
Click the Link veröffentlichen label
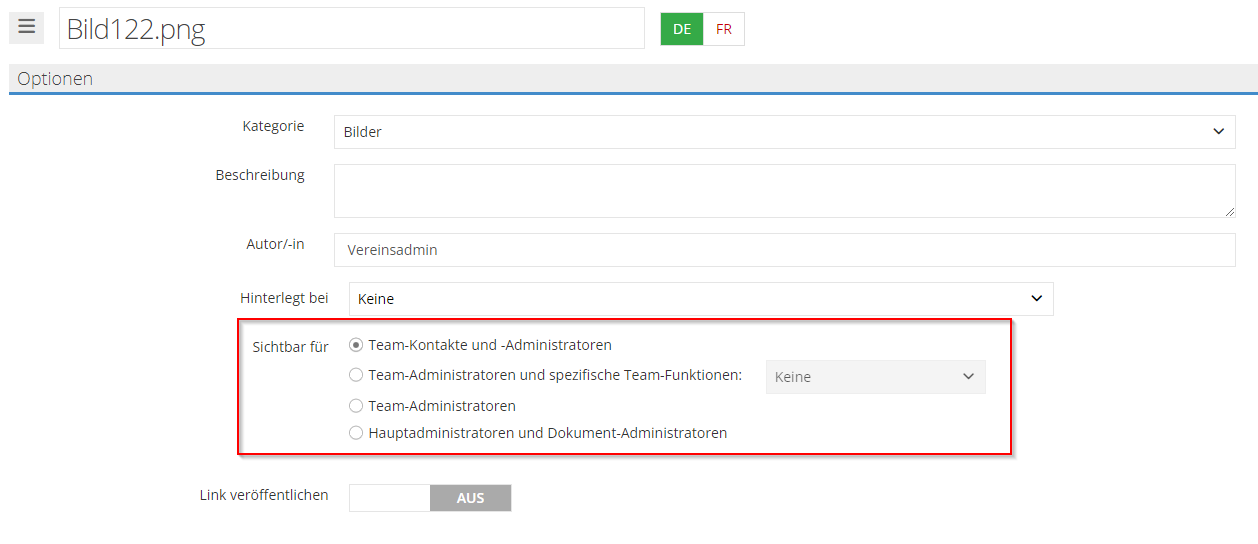264,495
